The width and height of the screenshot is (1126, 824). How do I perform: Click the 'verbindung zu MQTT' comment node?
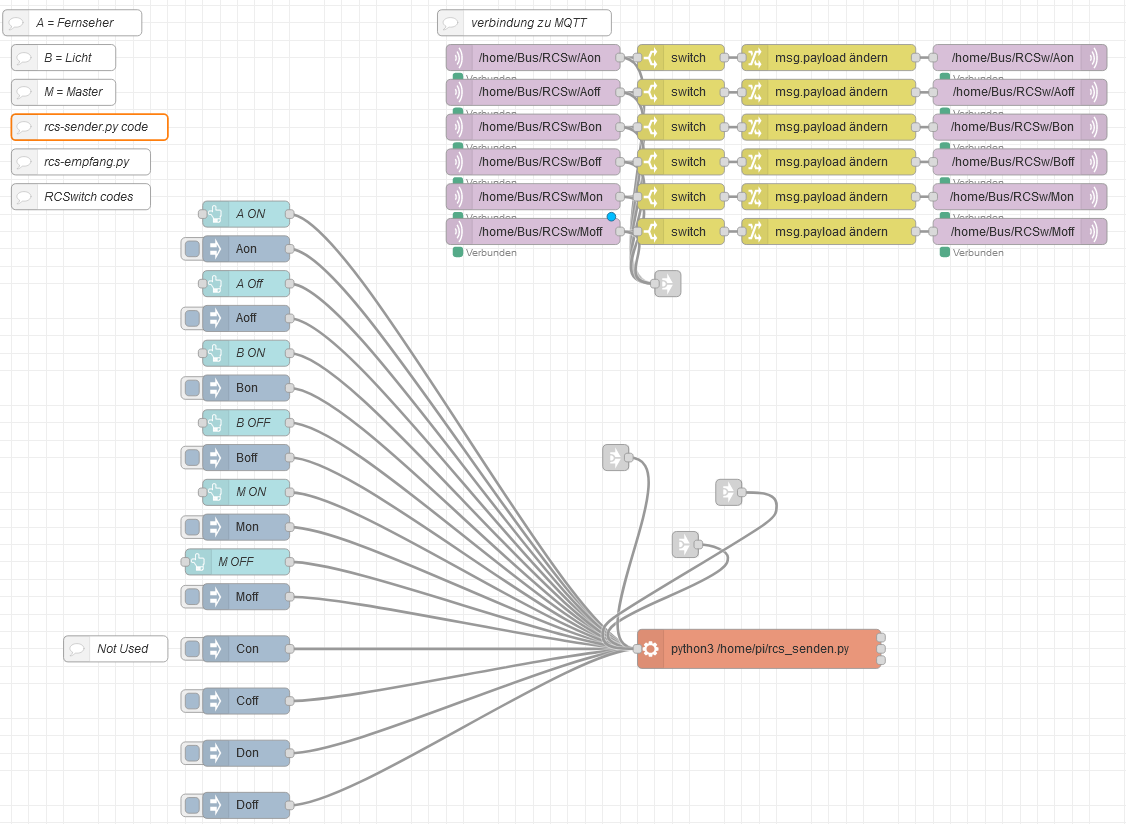tap(524, 22)
